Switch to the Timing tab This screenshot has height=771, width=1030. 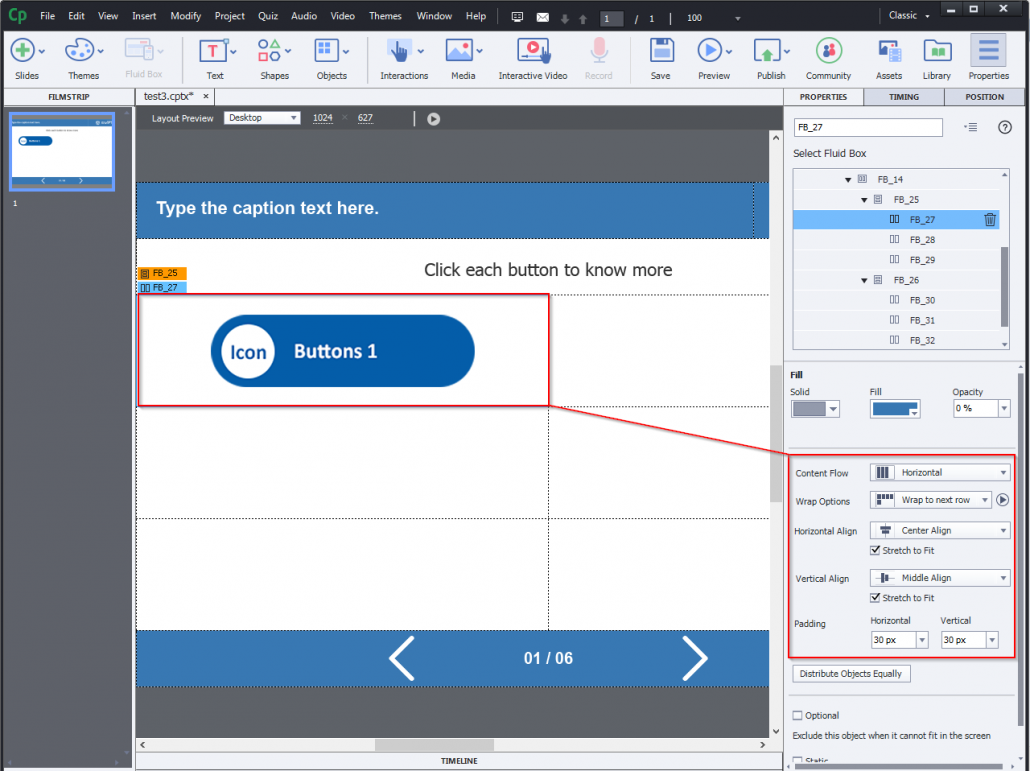(902, 97)
